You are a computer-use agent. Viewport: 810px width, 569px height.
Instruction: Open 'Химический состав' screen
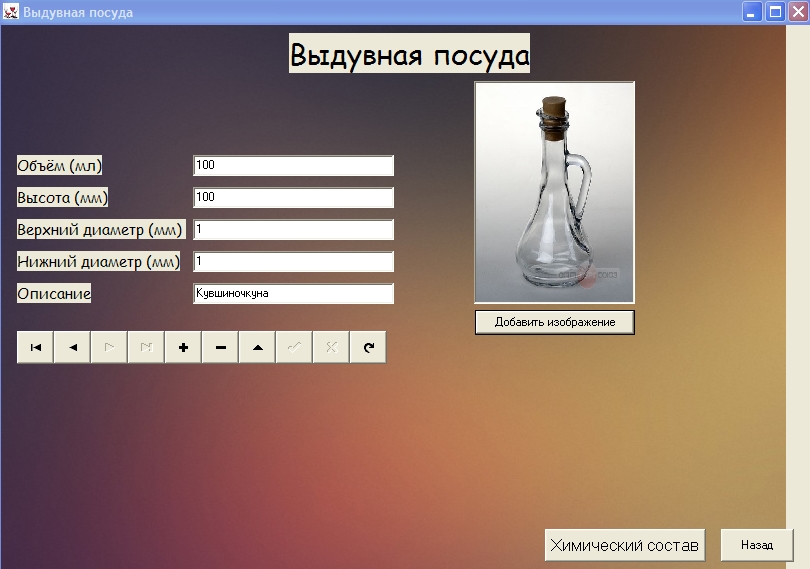pos(625,545)
